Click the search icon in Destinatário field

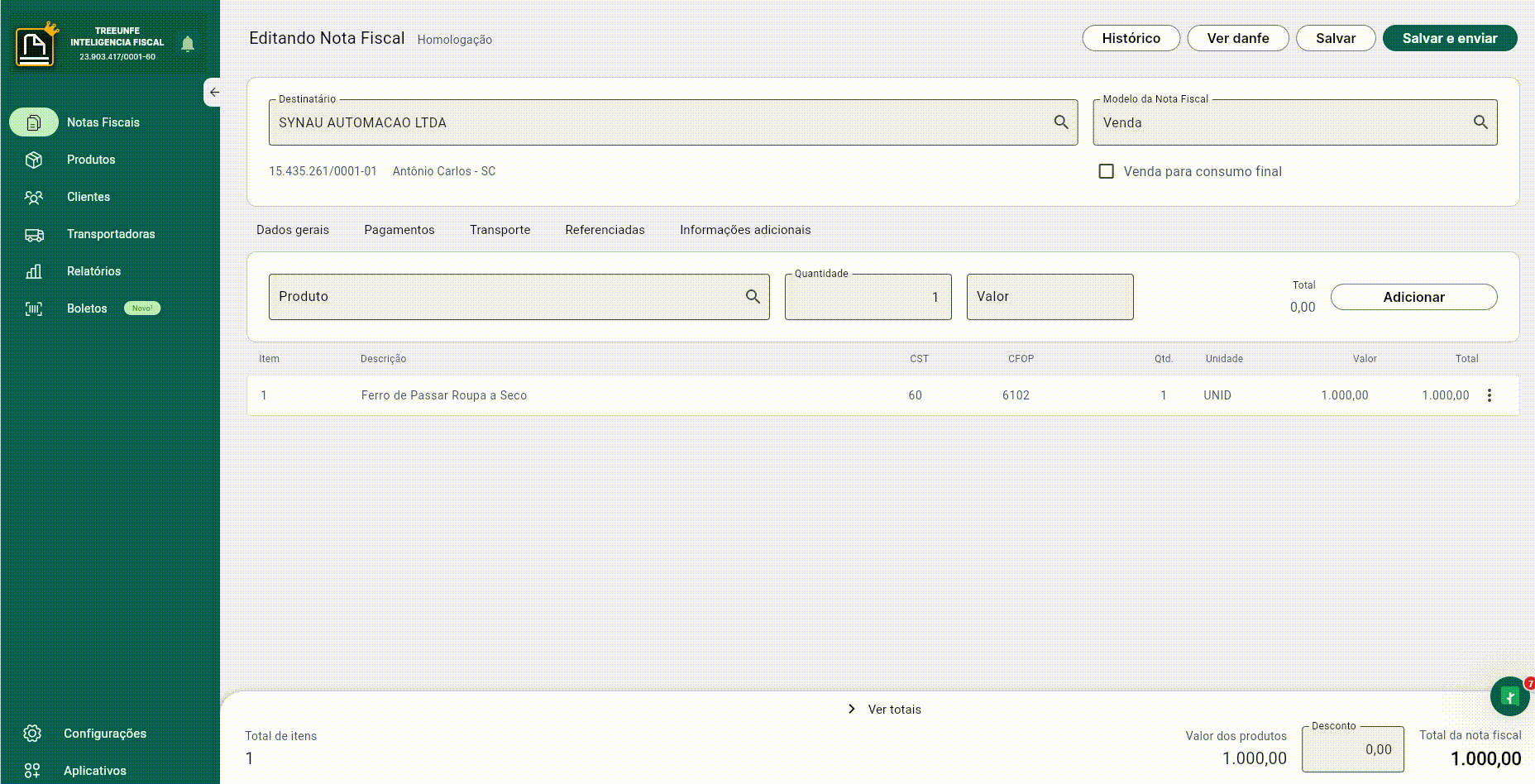pyautogui.click(x=1061, y=122)
